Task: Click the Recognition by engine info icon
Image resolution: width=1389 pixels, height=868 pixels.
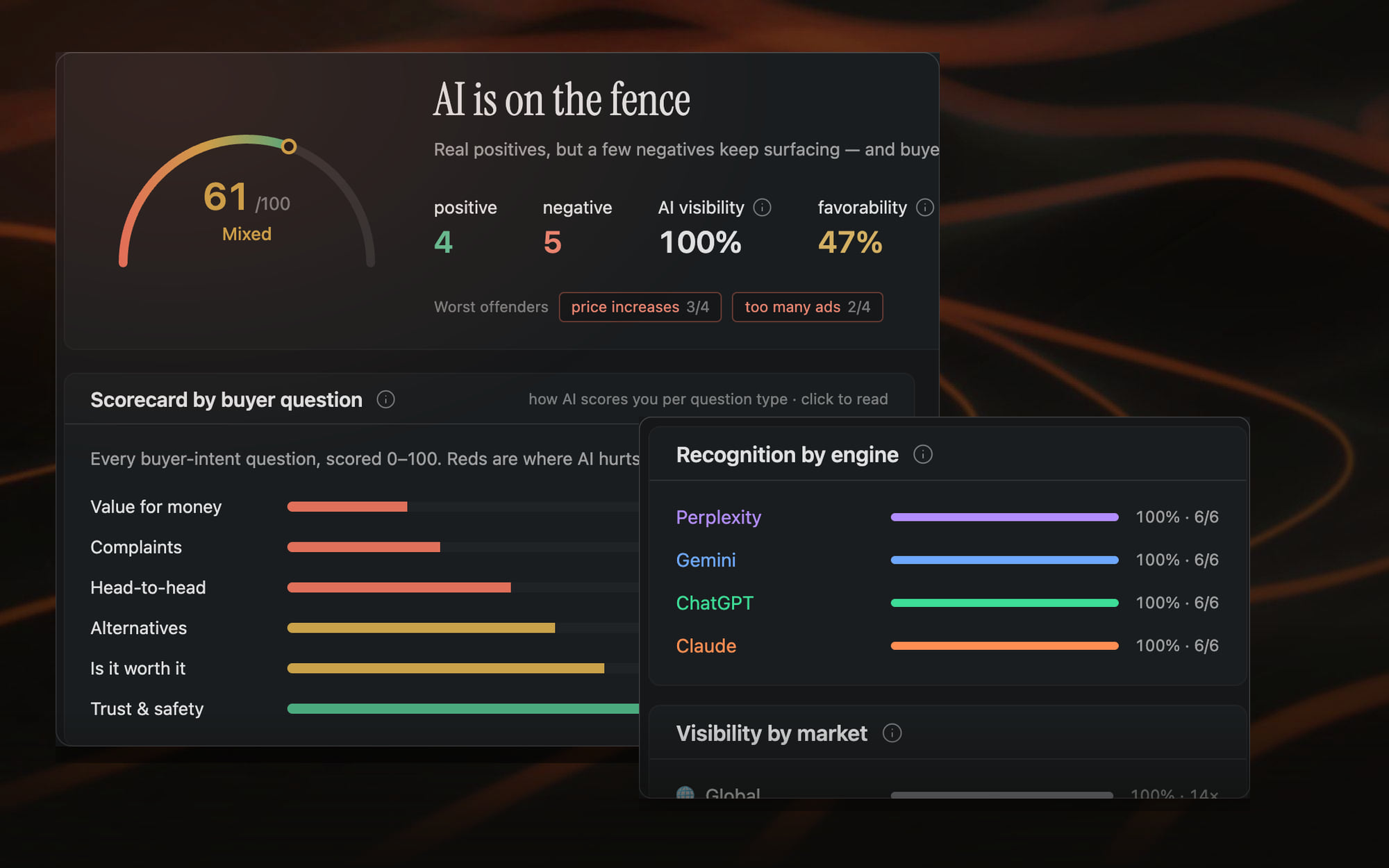Action: point(922,454)
